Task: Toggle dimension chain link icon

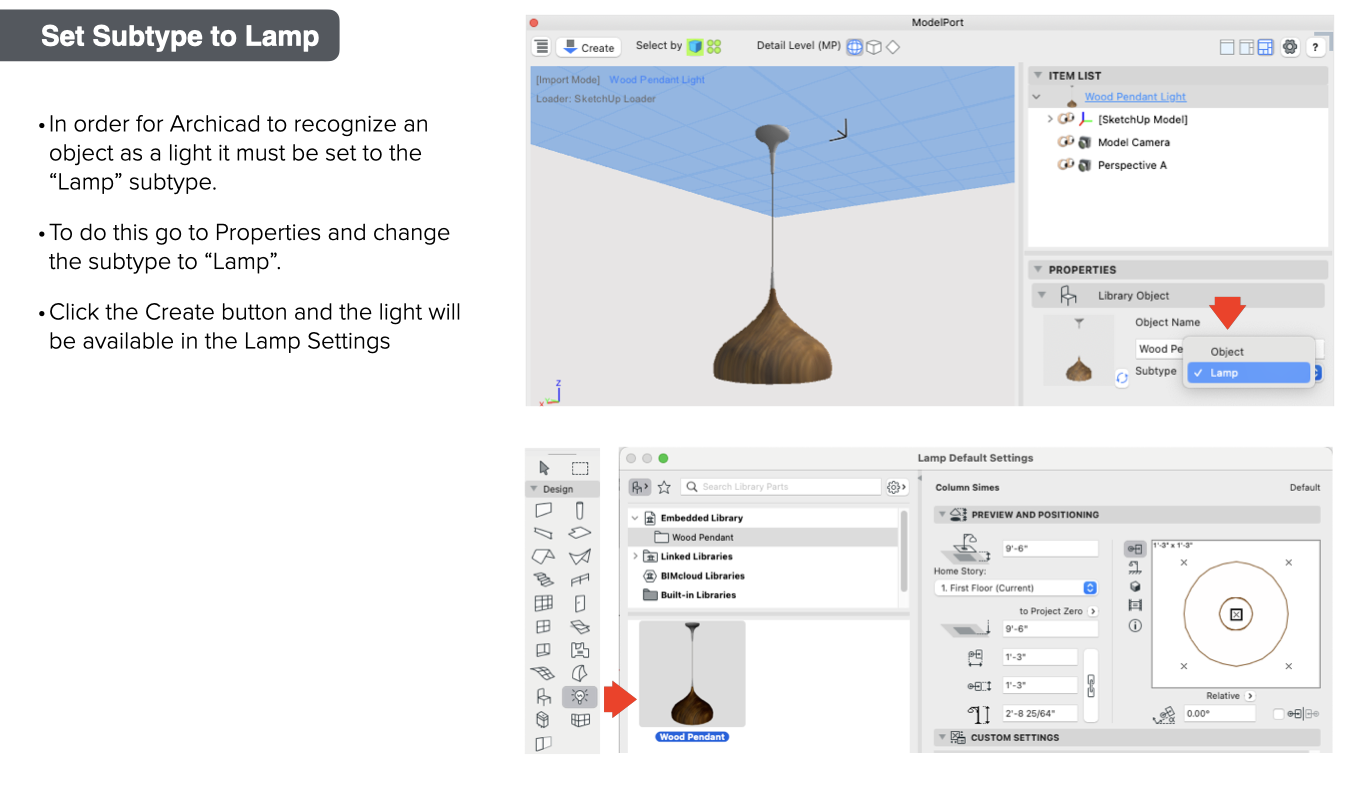Action: tap(1091, 685)
